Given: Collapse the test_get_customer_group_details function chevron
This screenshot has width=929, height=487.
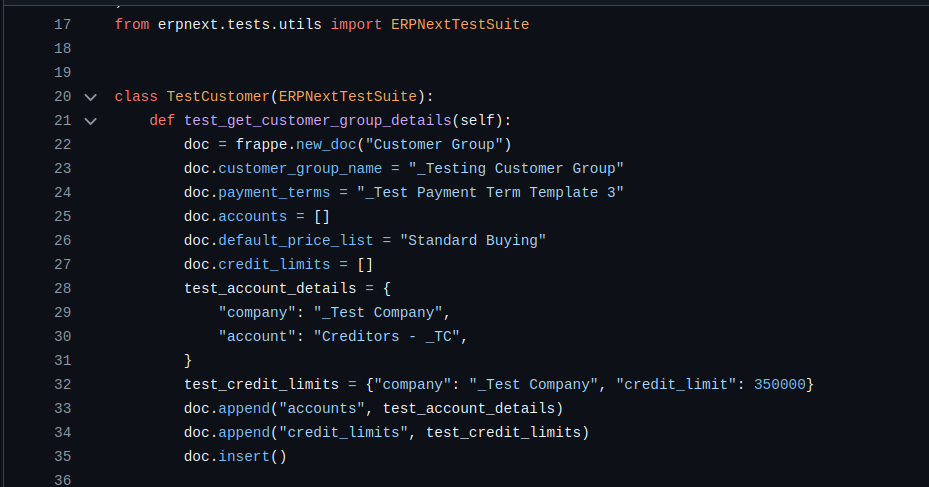Looking at the screenshot, I should point(91,121).
